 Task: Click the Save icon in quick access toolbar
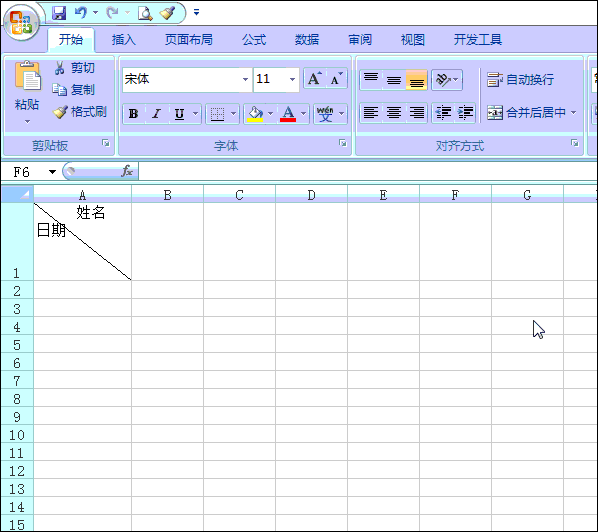click(59, 13)
